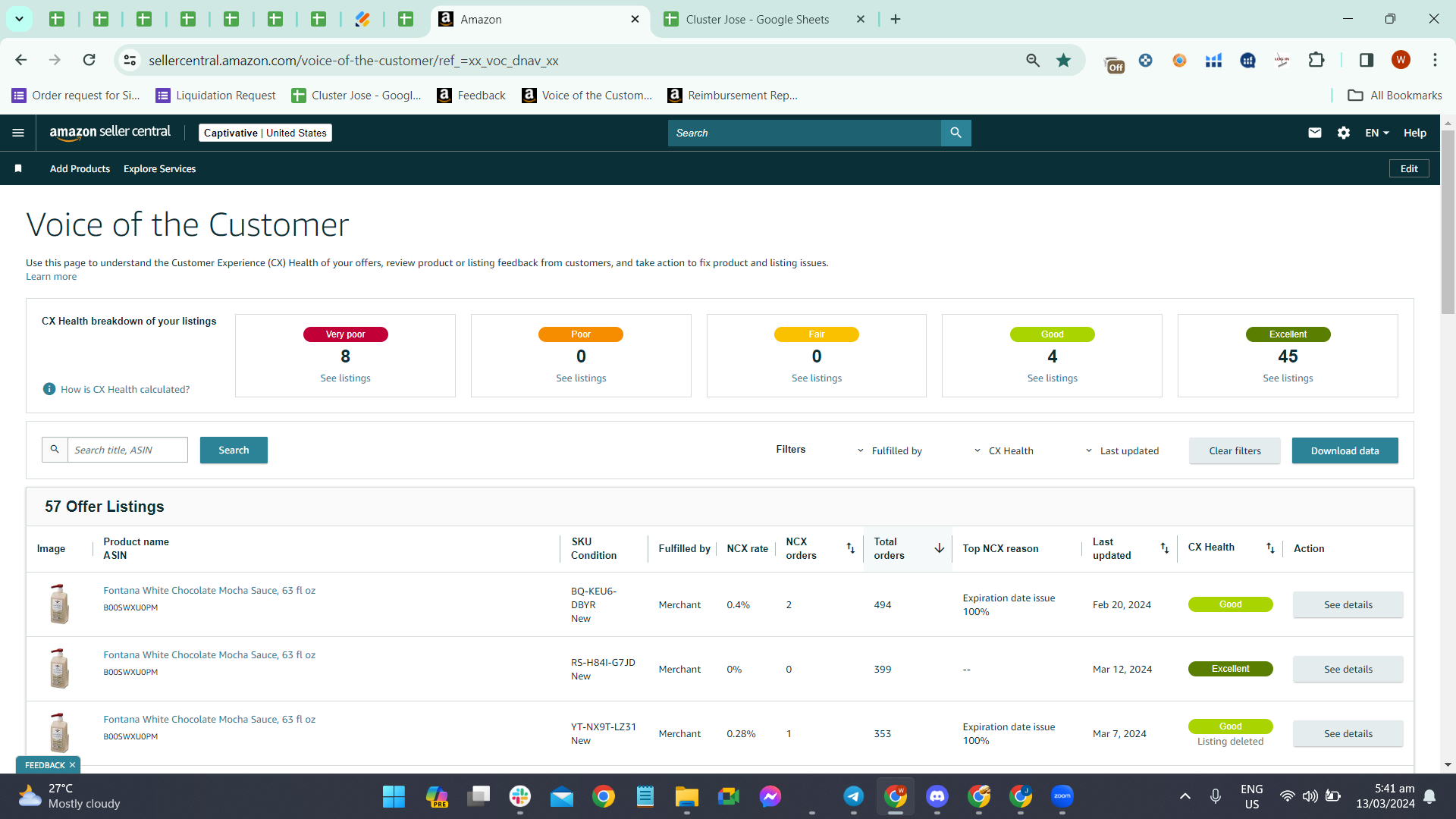The image size is (1456, 819).
Task: Open Zoom from the taskbar
Action: [1062, 796]
